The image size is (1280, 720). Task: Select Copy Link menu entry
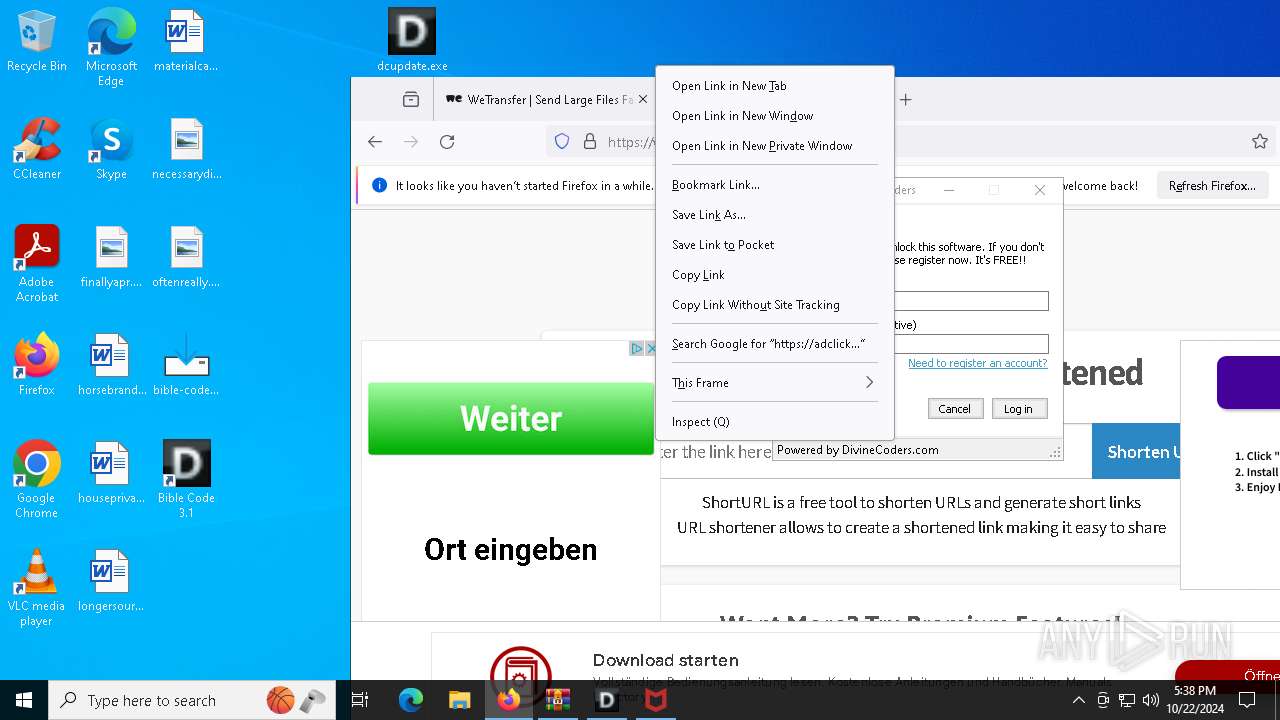pos(775,275)
